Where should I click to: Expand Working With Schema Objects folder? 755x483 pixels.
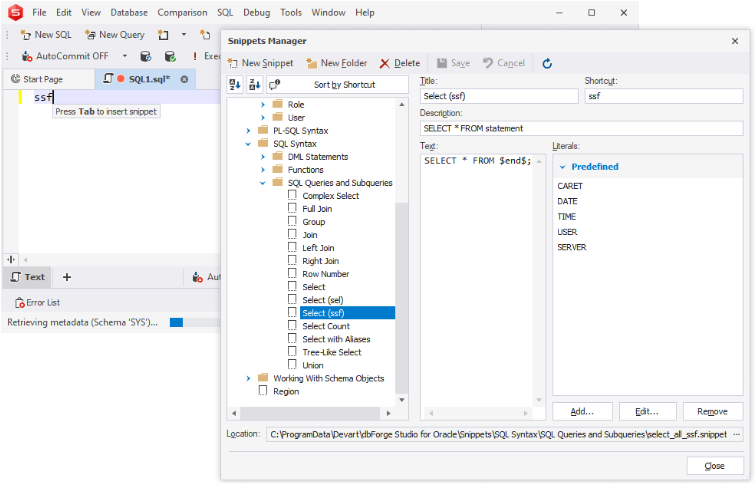(248, 378)
